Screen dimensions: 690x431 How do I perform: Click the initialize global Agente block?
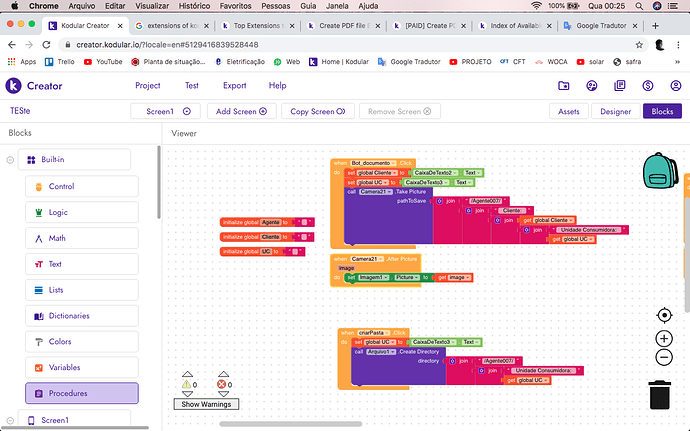pos(267,222)
